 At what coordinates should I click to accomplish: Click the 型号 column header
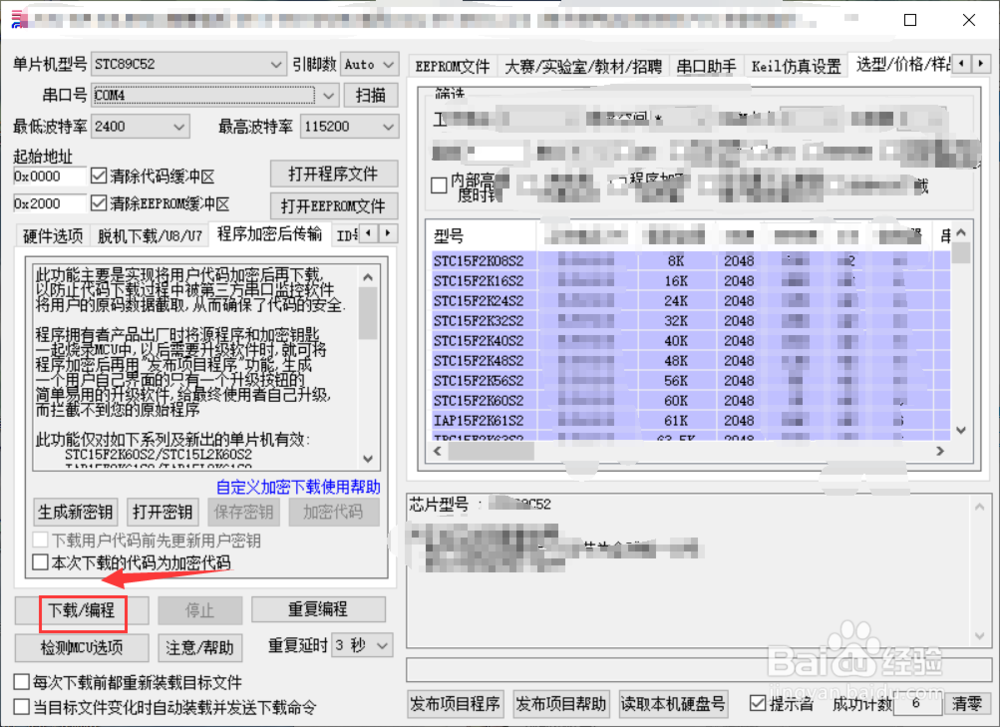pyautogui.click(x=483, y=237)
